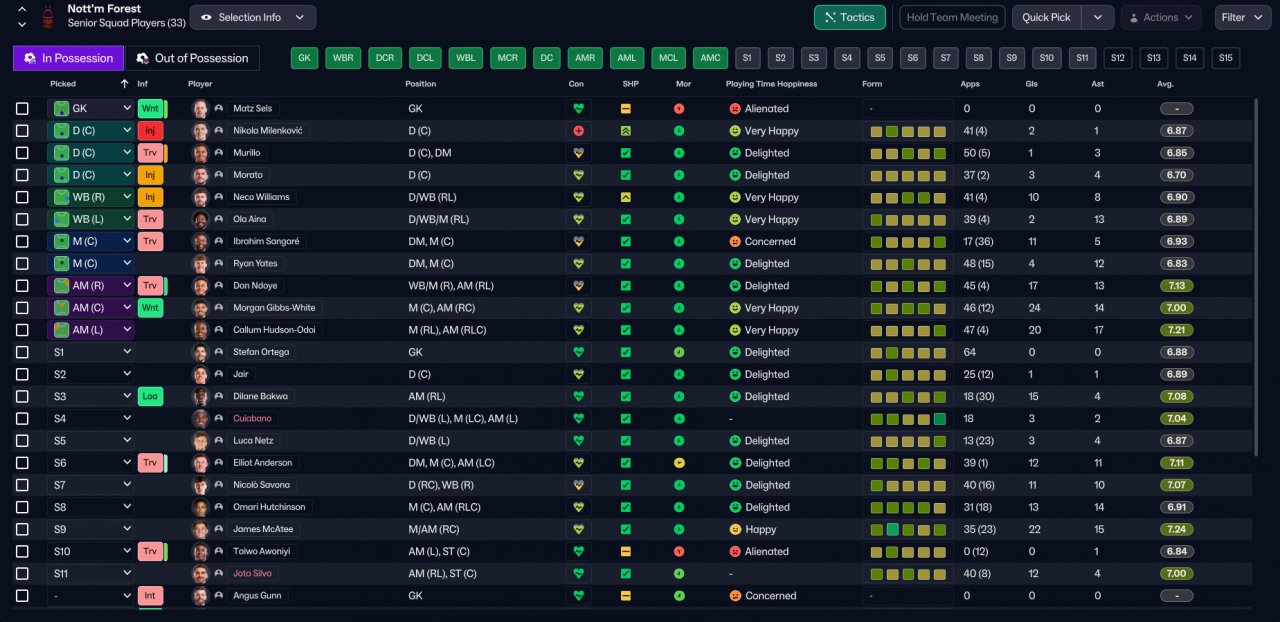This screenshot has height=622, width=1280.
Task: Expand the Quick Pick arrow menu
Action: pos(1098,17)
